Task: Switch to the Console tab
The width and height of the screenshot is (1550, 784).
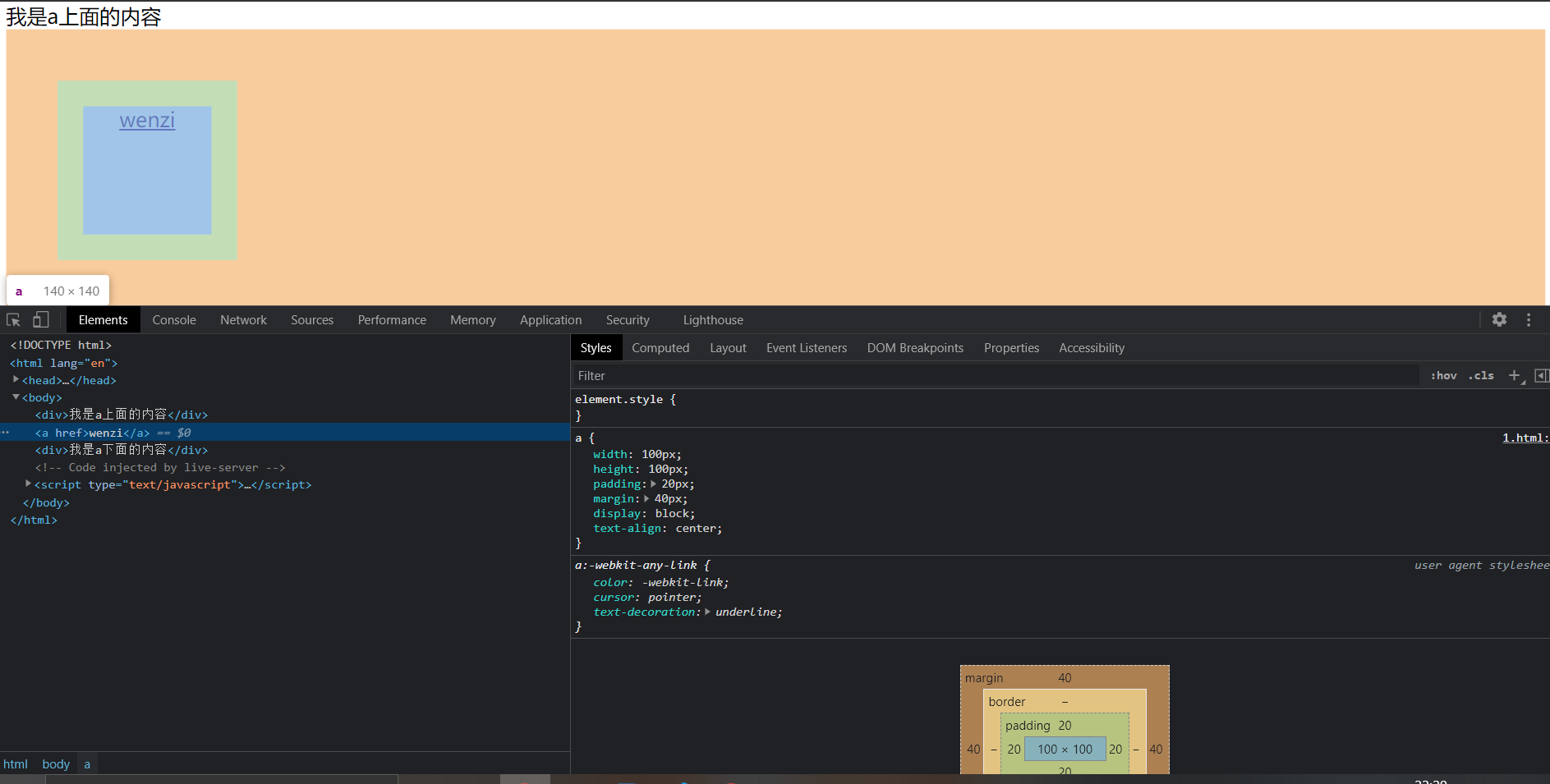Action: (x=174, y=320)
